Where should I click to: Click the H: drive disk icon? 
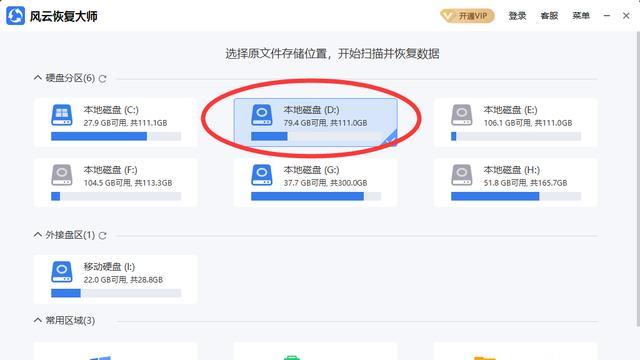coord(462,175)
